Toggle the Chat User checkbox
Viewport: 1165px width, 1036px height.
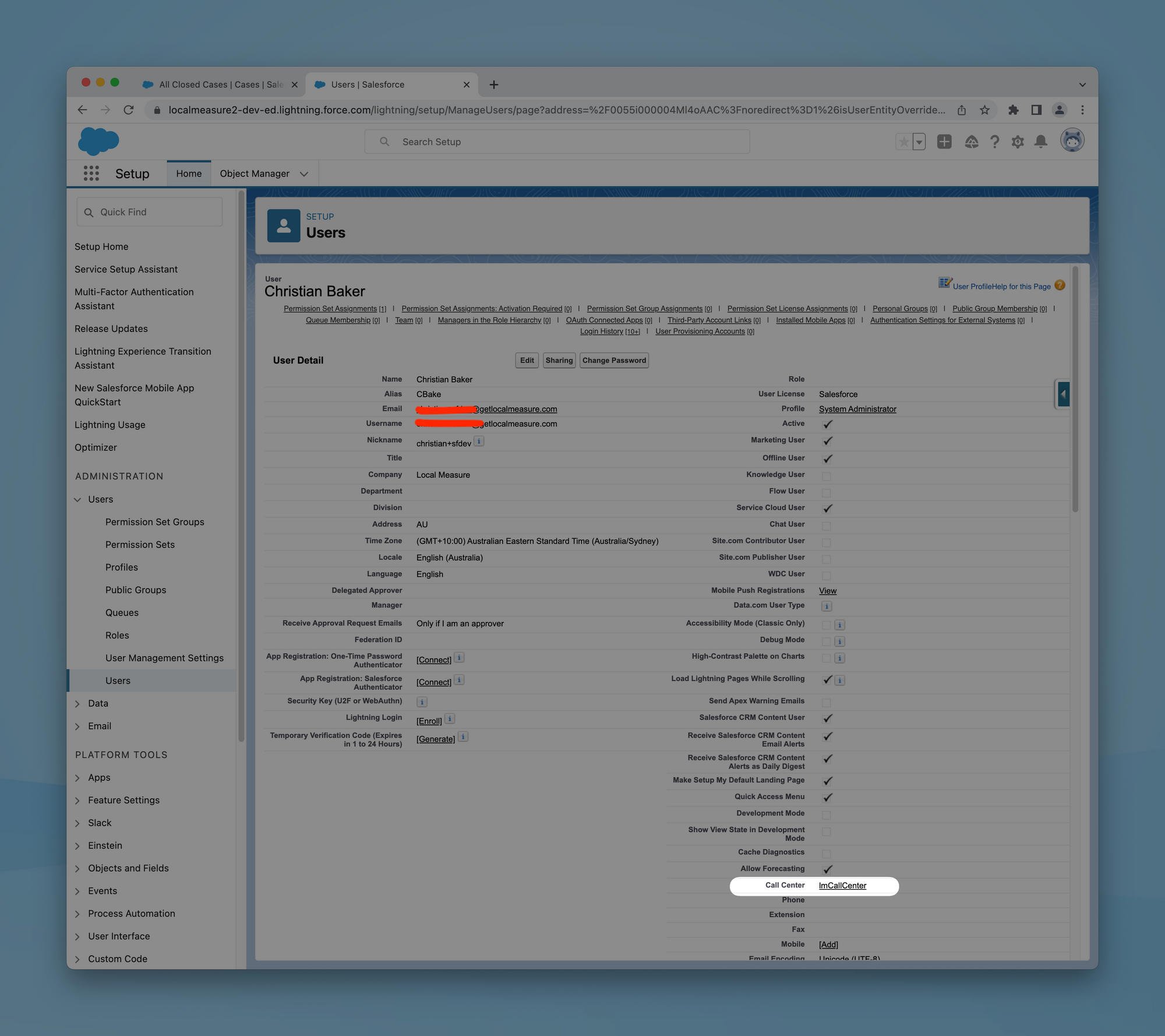[826, 526]
